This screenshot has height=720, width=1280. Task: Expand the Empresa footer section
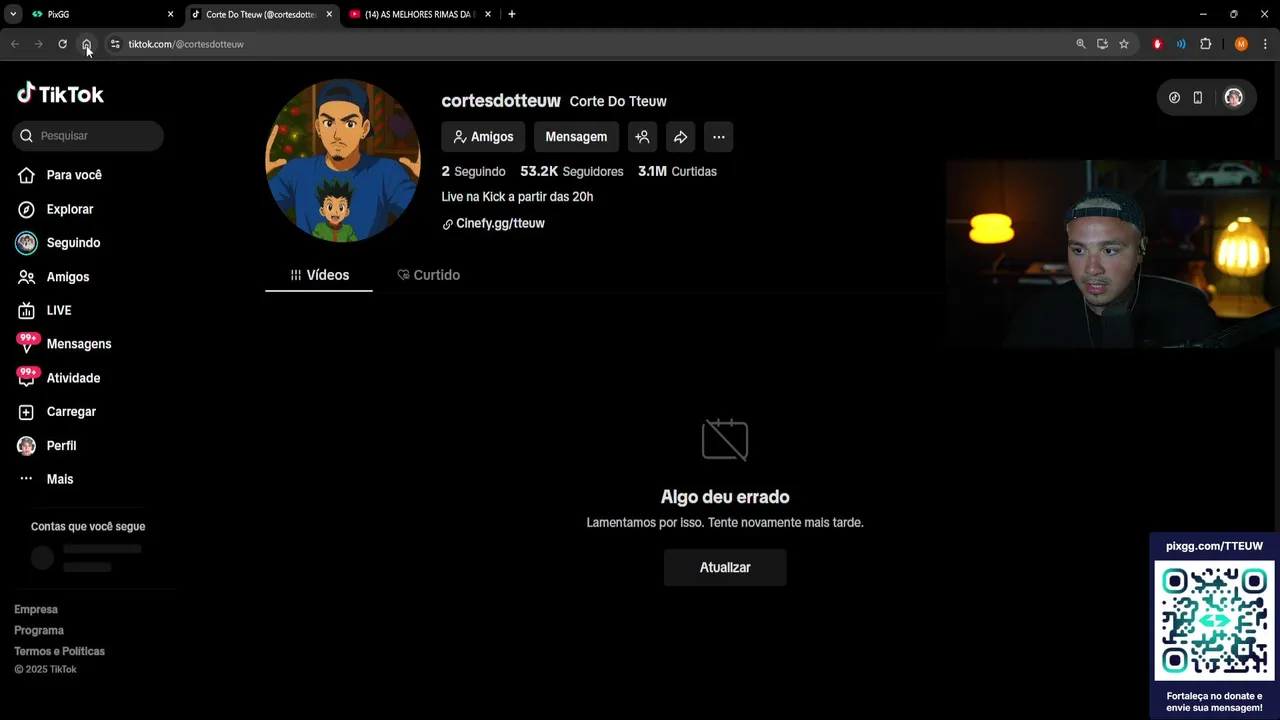(x=36, y=610)
